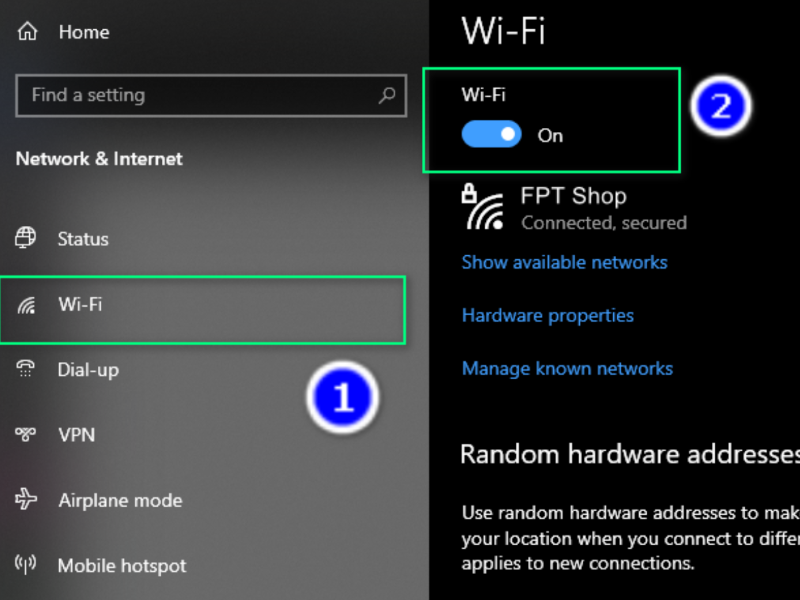Turn off the Wi-Fi toggle switch

click(x=491, y=134)
